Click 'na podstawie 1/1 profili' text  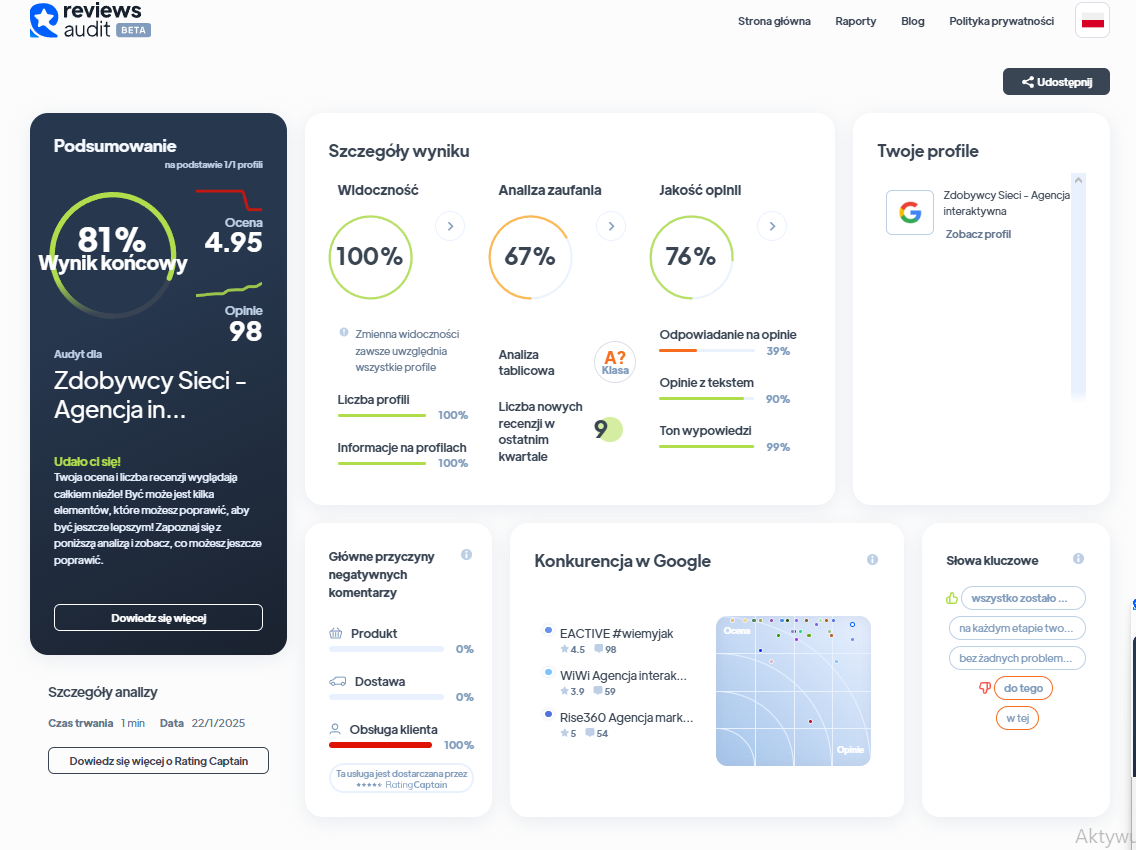pos(213,164)
